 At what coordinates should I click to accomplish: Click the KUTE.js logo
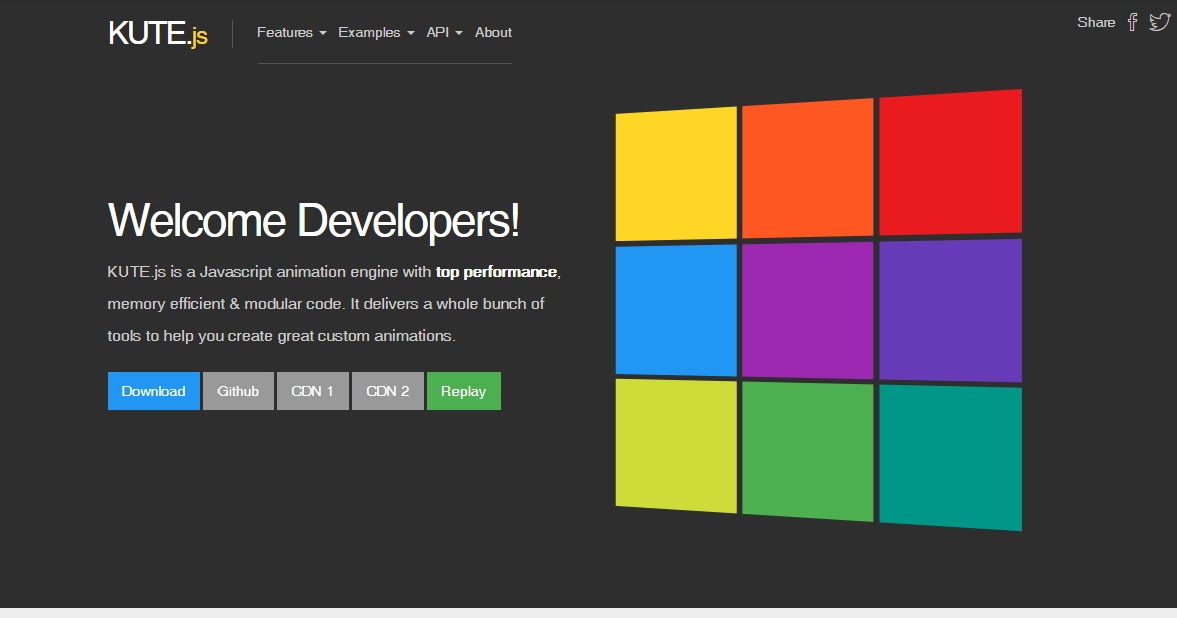click(x=157, y=31)
